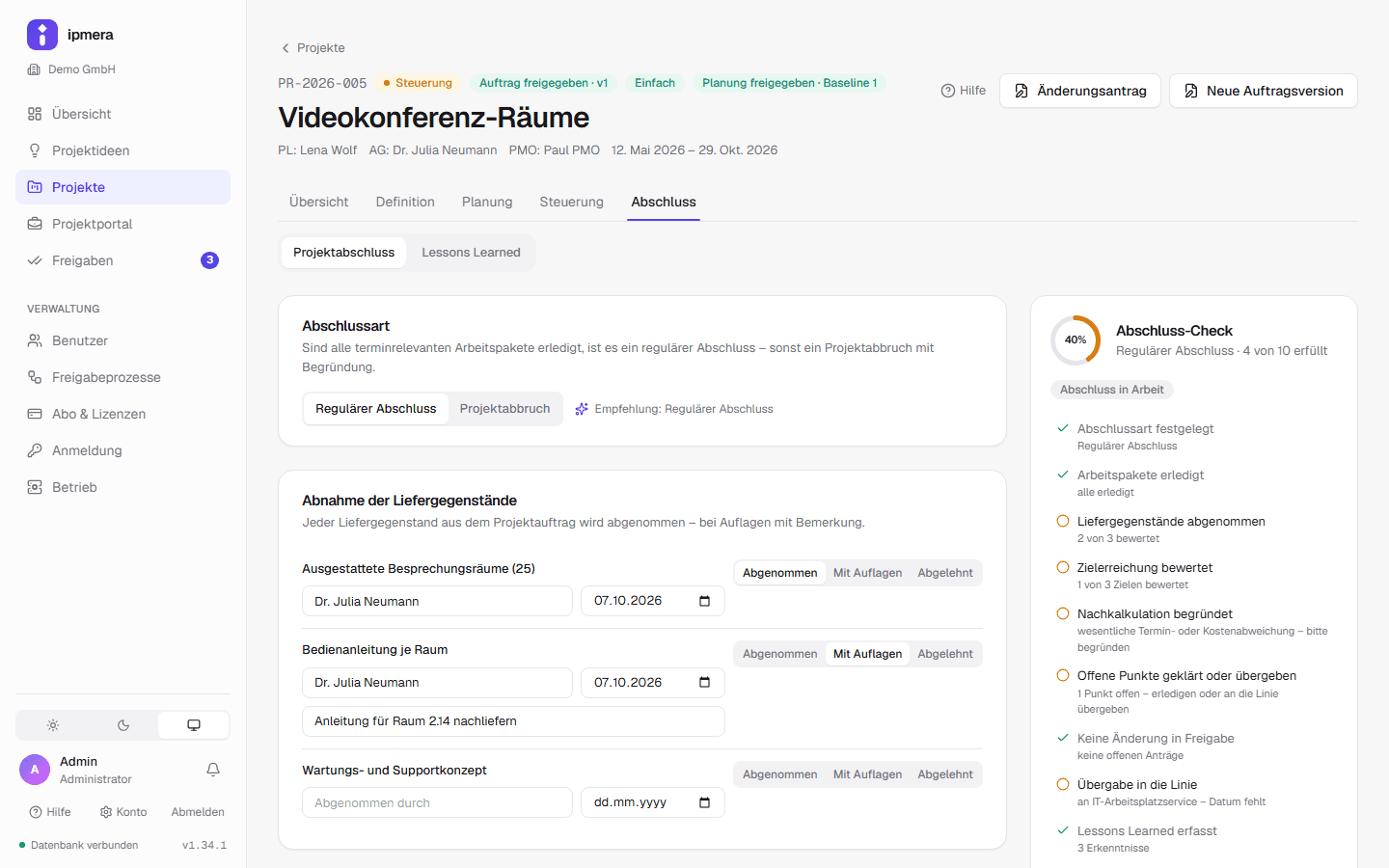Open Anmeldung key settings

point(123,450)
